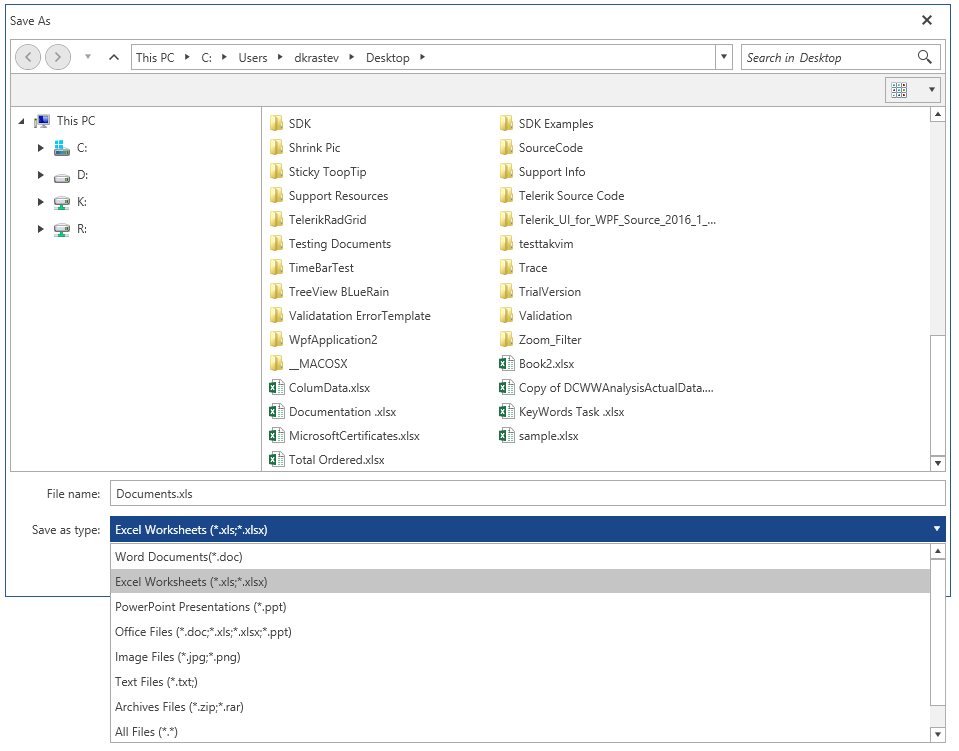Image resolution: width=959 pixels, height=751 pixels.
Task: Click the search magnifier icon
Action: point(923,57)
